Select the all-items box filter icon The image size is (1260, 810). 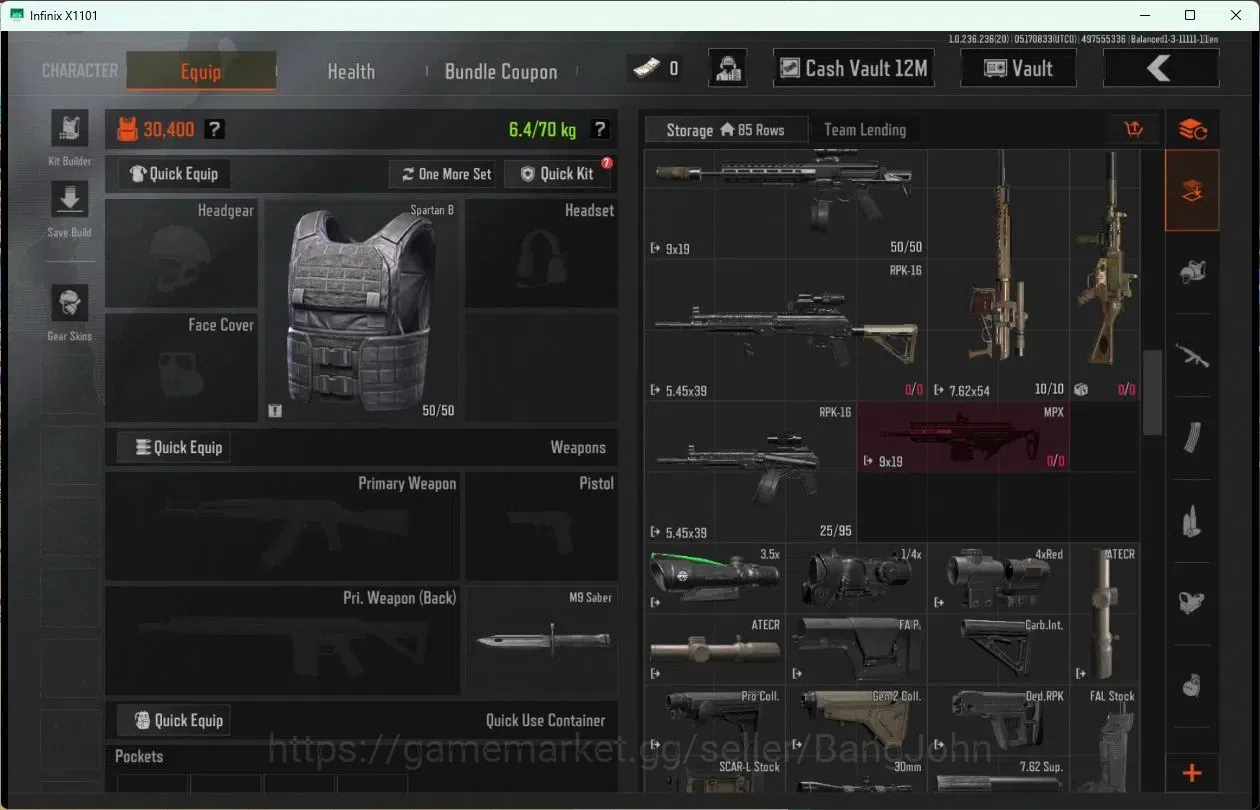click(1192, 191)
